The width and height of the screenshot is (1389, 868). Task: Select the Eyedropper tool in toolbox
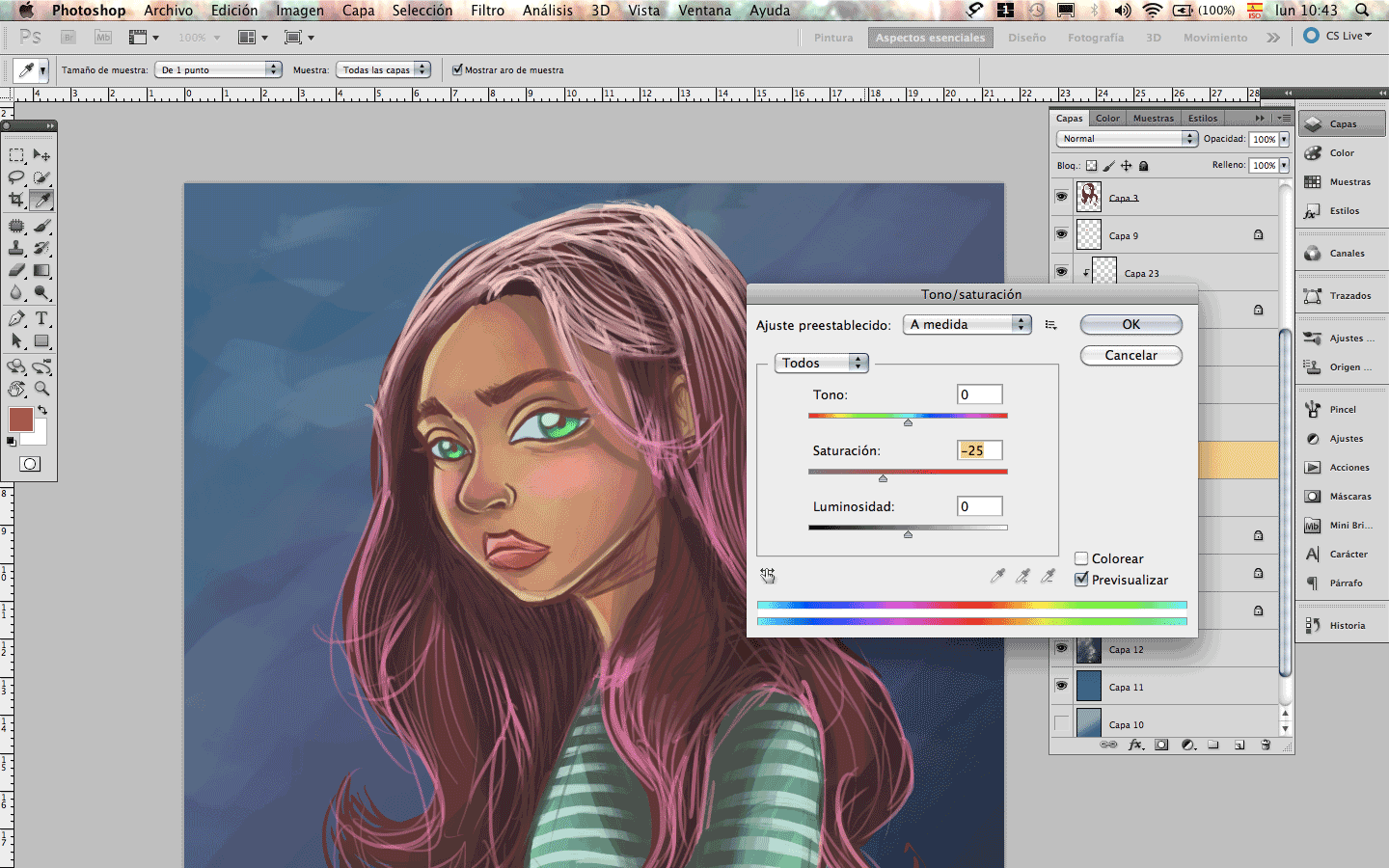pos(41,200)
